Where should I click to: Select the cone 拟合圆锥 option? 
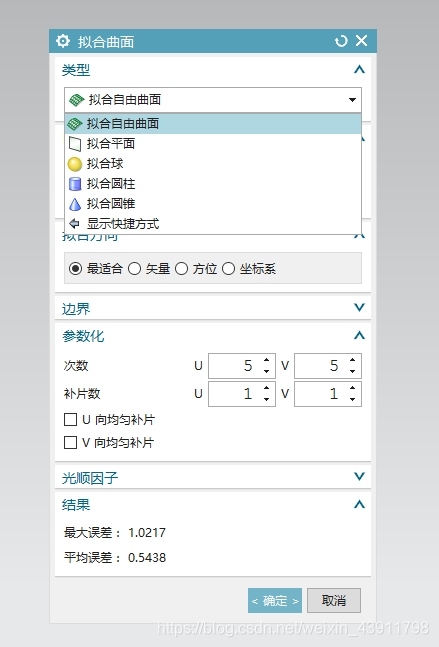pyautogui.click(x=213, y=203)
